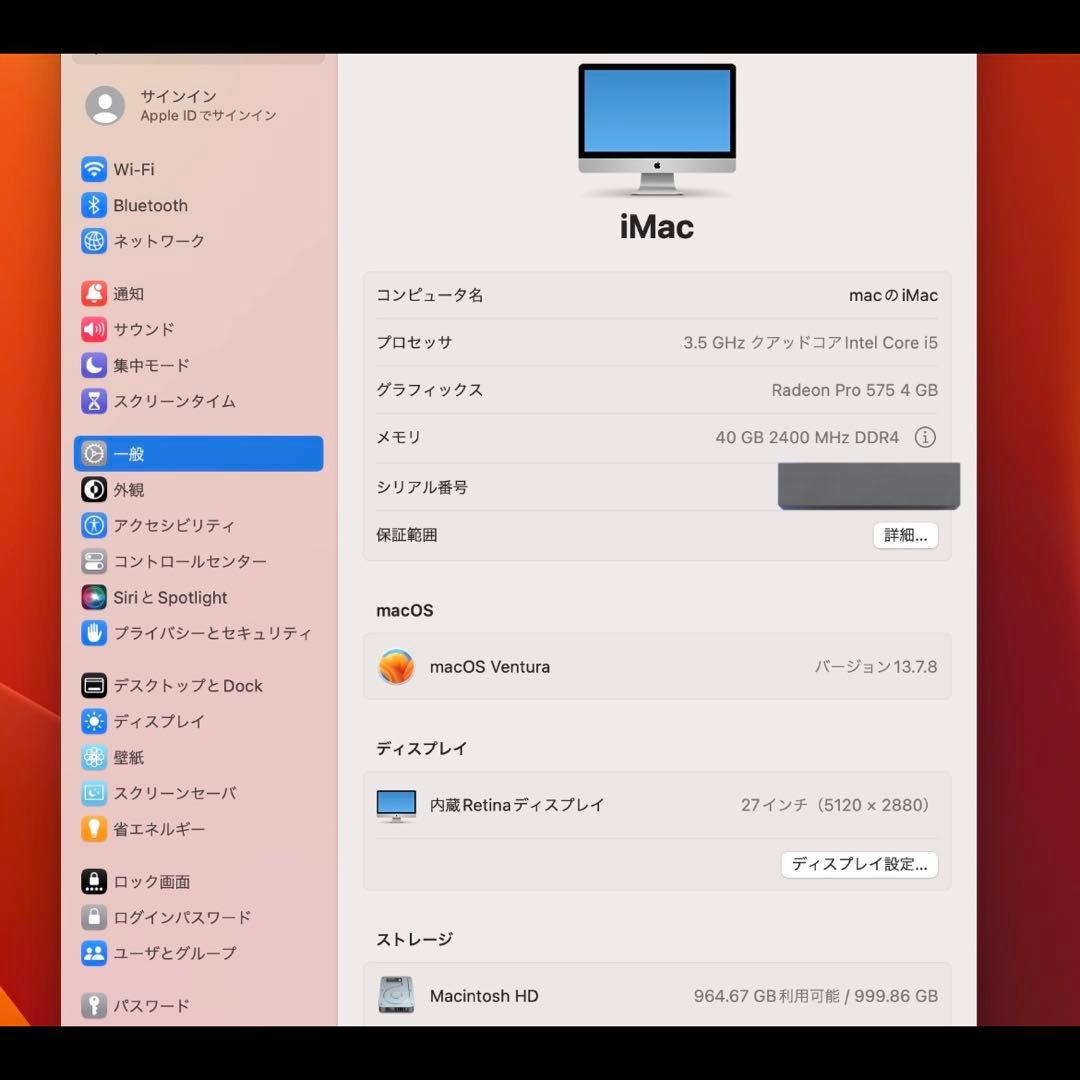Viewport: 1080px width, 1080px height.
Task: Click the ネットワーク globe icon
Action: 93,241
